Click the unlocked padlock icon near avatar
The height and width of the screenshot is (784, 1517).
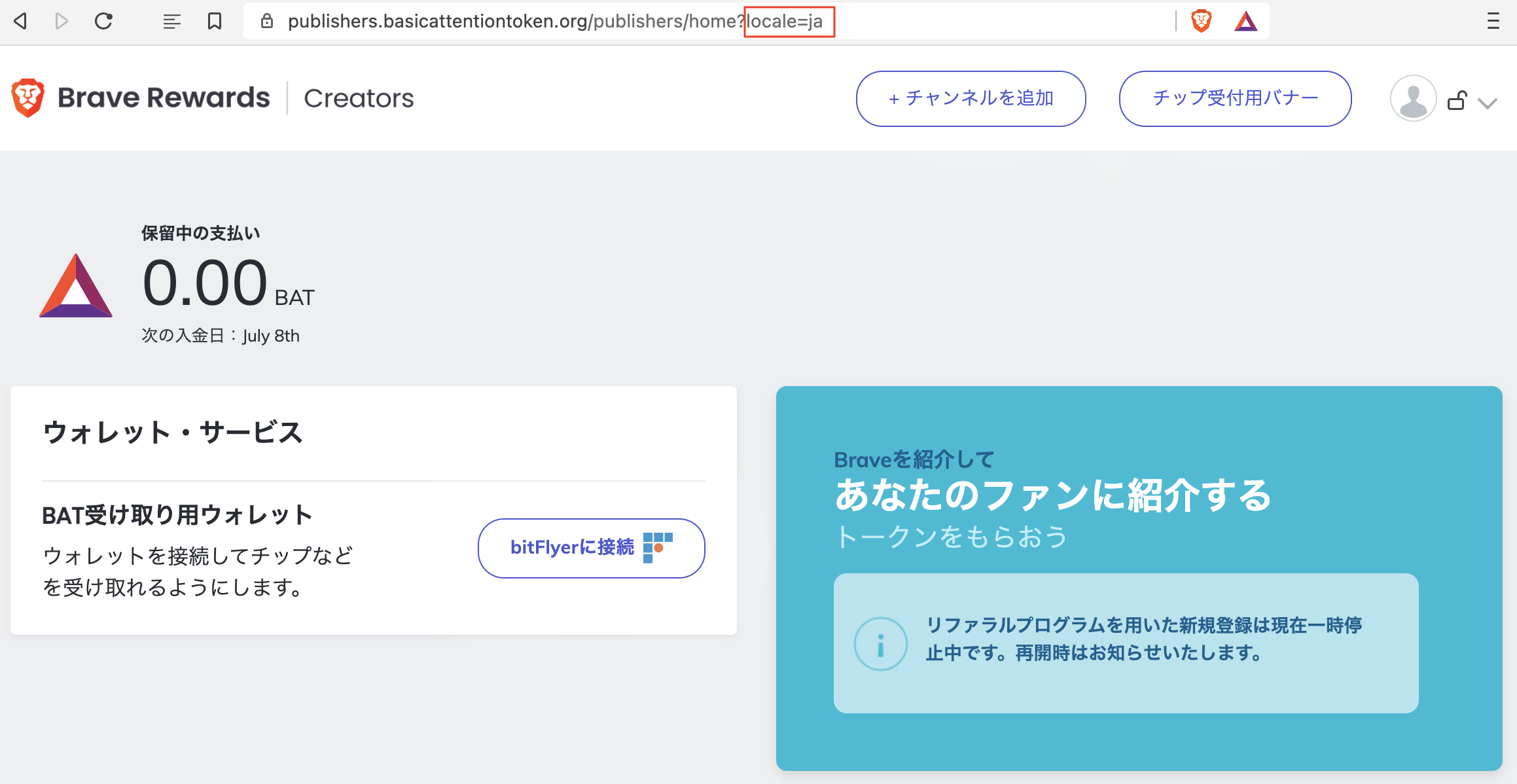point(1457,100)
